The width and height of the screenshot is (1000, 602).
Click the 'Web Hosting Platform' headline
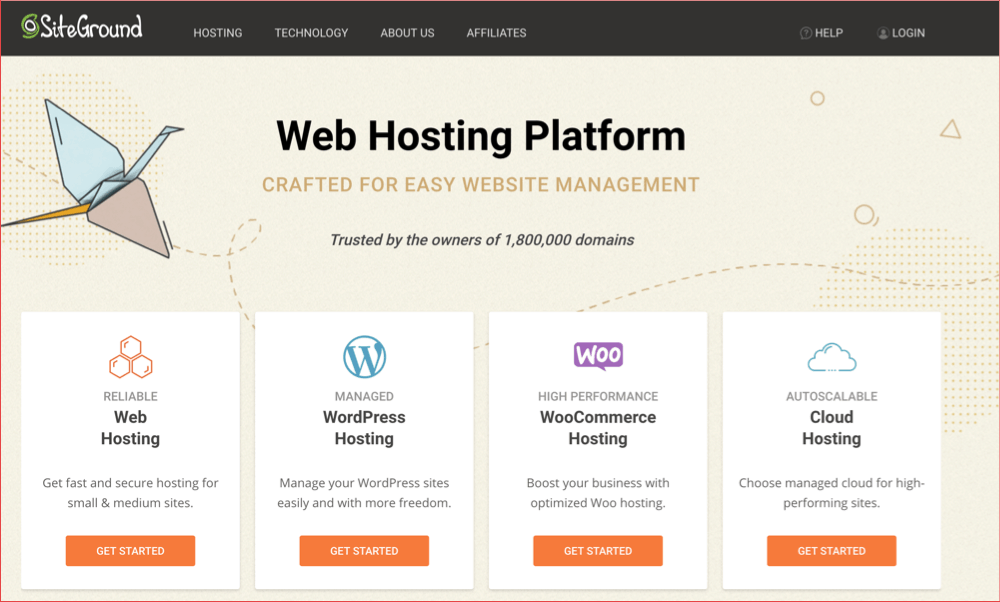point(481,136)
